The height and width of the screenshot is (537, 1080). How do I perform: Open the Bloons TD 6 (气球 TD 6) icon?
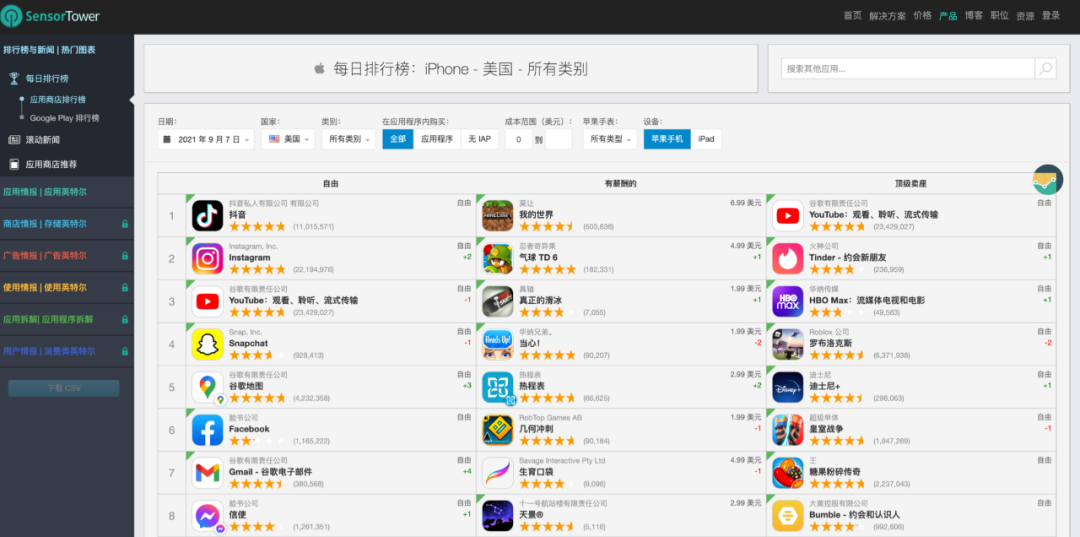tap(497, 258)
